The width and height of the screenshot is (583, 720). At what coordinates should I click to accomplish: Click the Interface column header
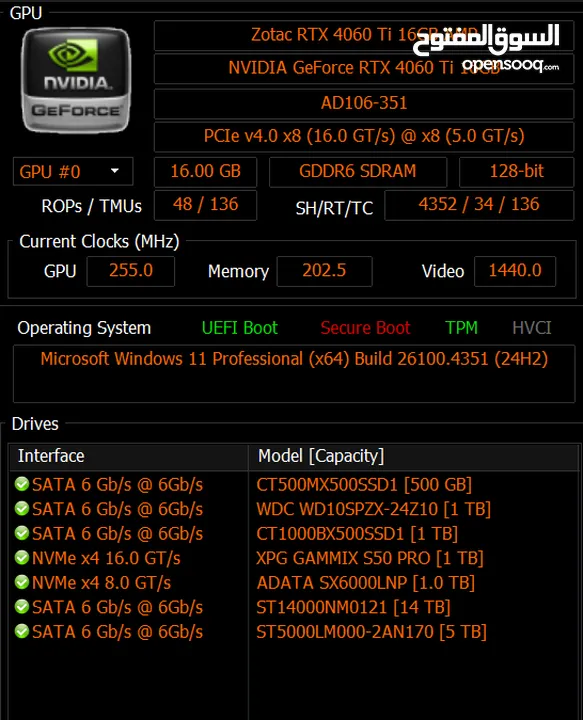click(129, 456)
